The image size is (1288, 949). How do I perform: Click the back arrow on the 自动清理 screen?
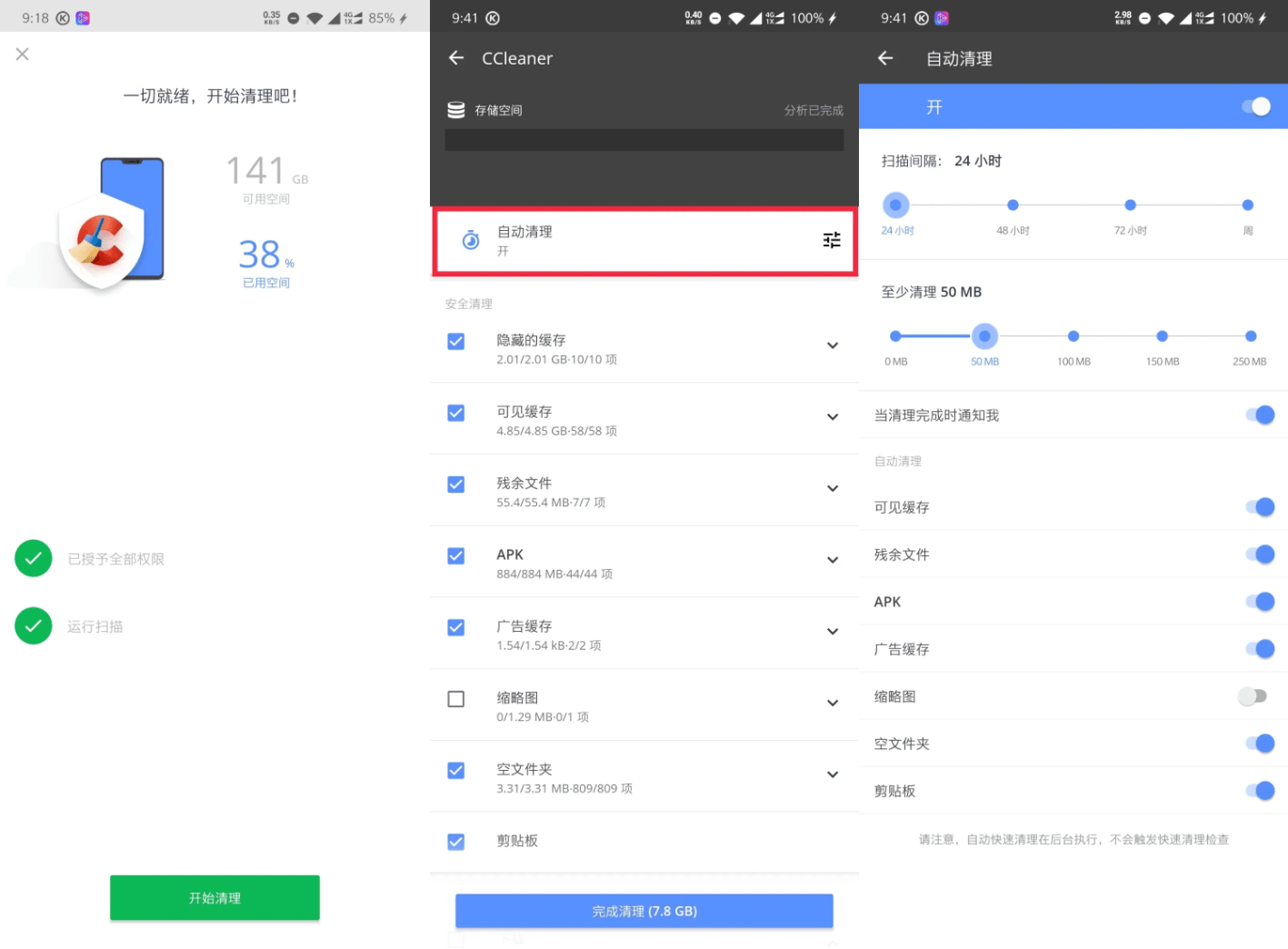(885, 57)
